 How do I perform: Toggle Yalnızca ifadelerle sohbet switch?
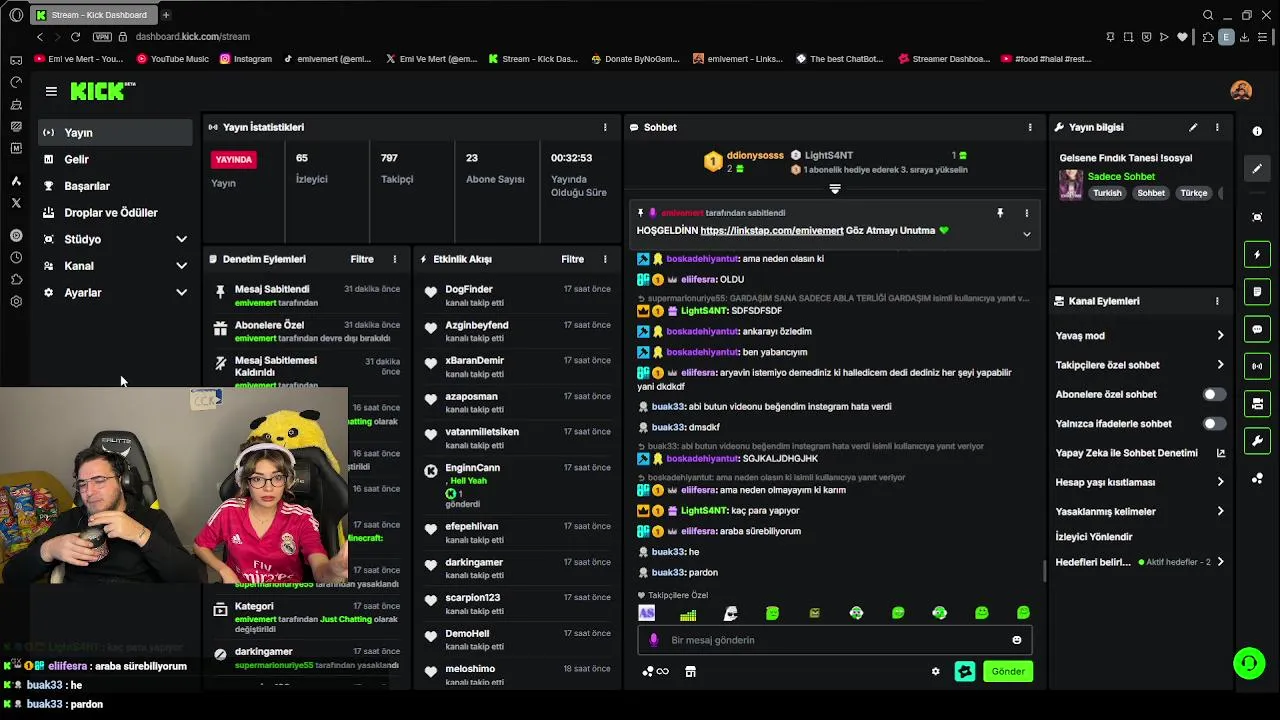pos(1214,424)
